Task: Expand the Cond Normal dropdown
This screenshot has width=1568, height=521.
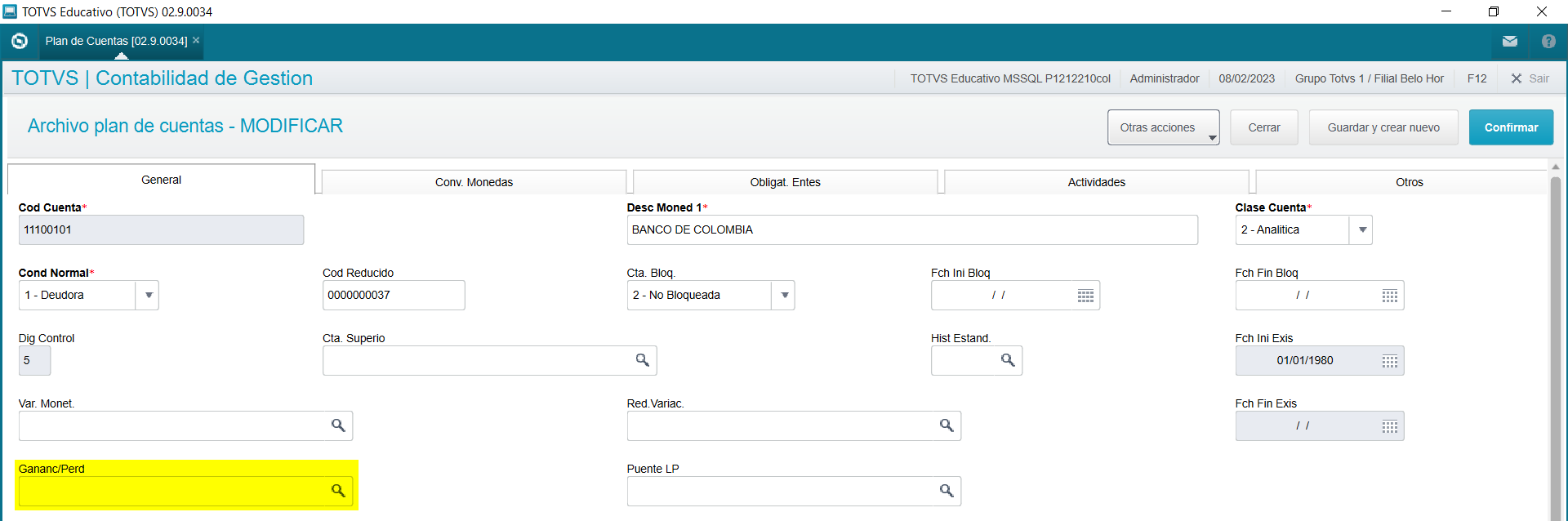Action: tap(149, 296)
